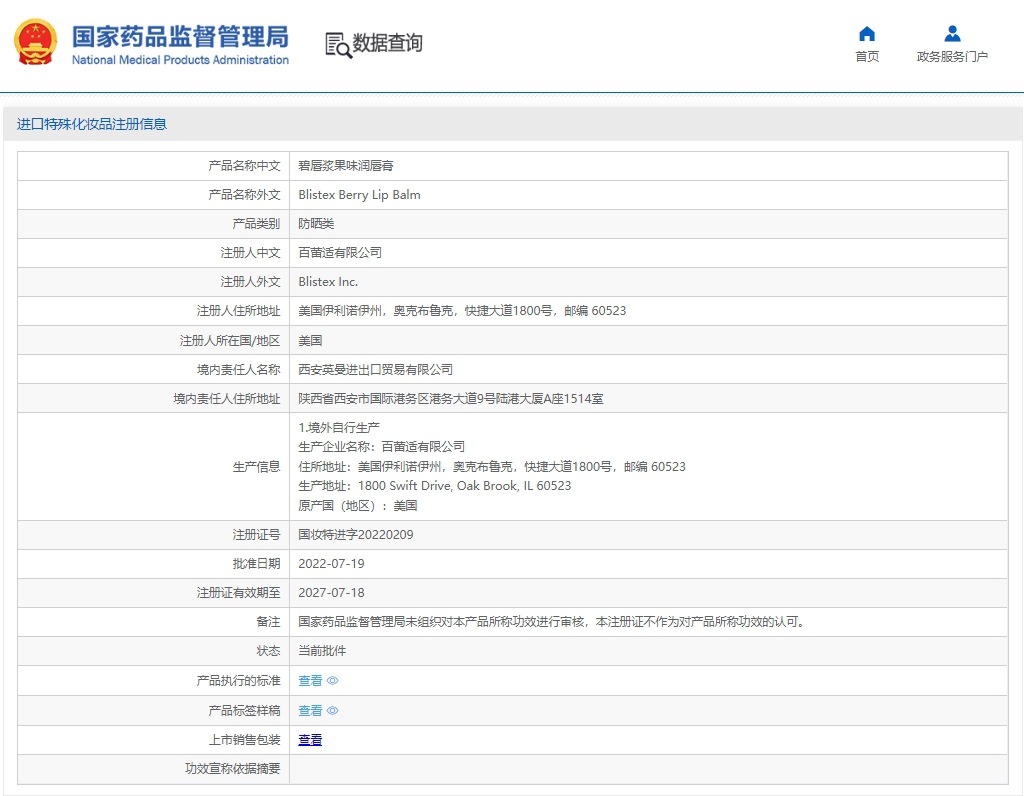This screenshot has height=796, width=1024.
Task: Click the 数据查询 heading text
Action: tap(388, 43)
